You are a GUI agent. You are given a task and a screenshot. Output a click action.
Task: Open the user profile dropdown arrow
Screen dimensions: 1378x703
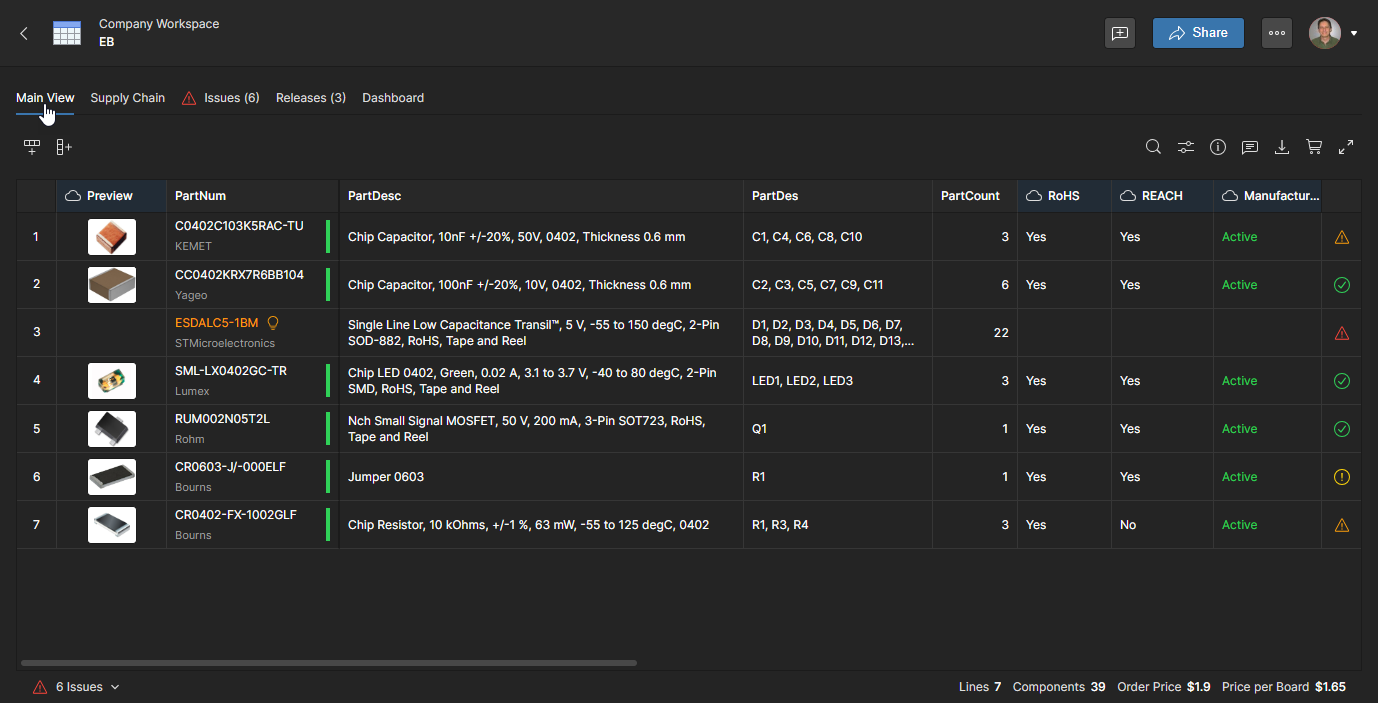click(1354, 33)
